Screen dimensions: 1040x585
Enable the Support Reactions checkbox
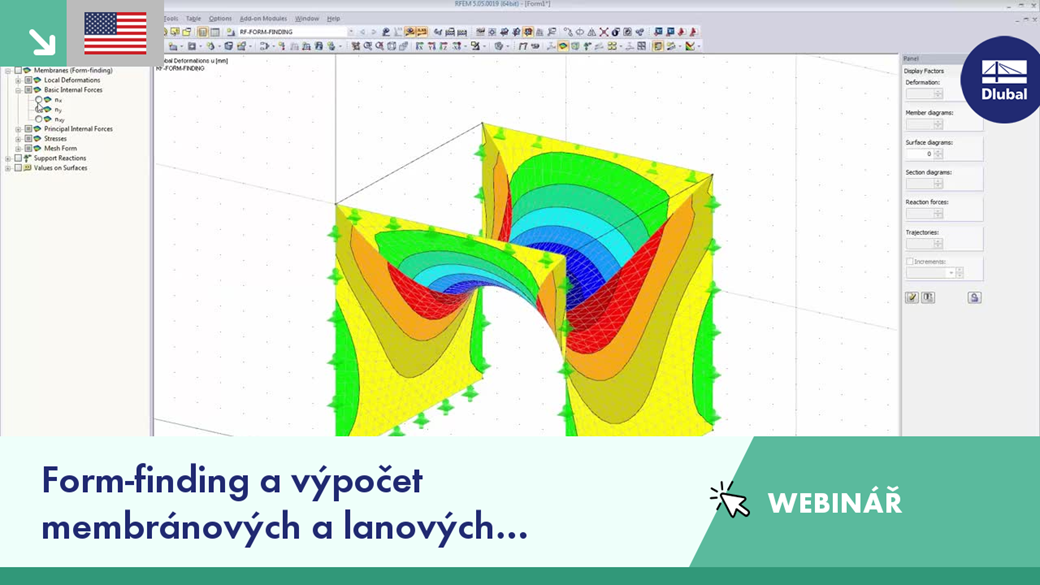[x=18, y=159]
